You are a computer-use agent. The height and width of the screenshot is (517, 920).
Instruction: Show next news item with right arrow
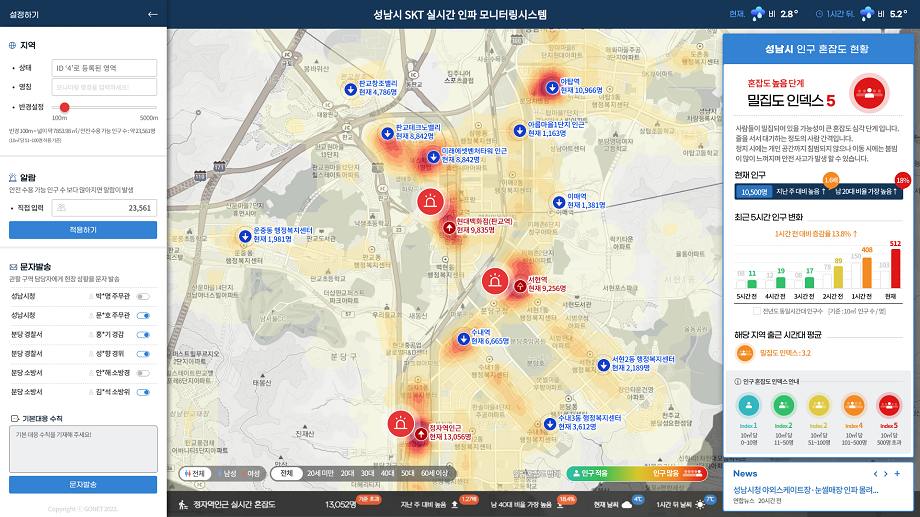885,473
